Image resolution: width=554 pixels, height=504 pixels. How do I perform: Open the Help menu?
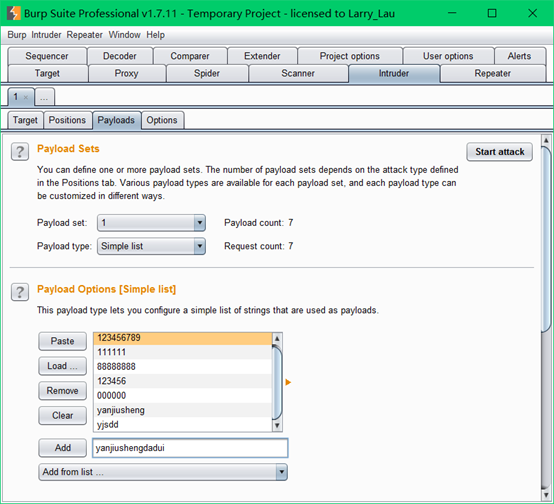(155, 35)
